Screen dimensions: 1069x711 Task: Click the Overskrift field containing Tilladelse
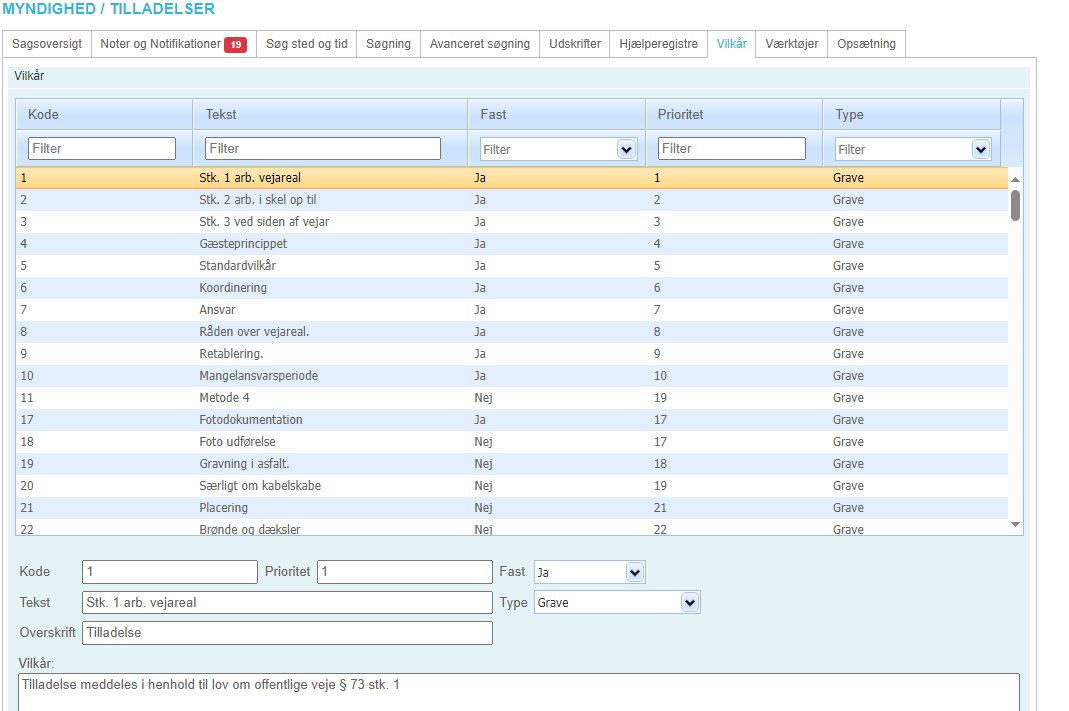point(287,633)
